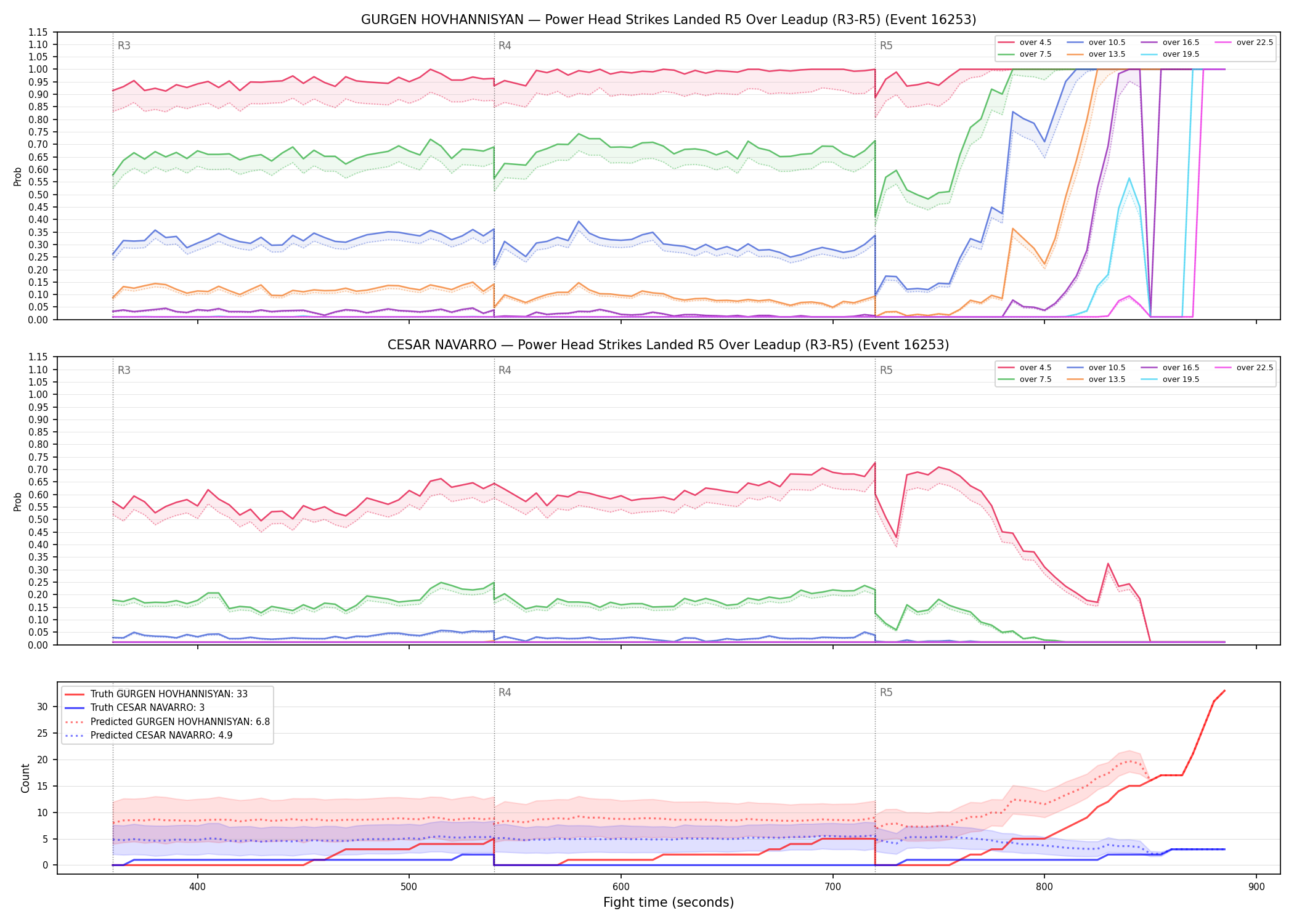Click the 10 tick on the Count axis
The width and height of the screenshot is (1294, 924).
pyautogui.click(x=42, y=813)
